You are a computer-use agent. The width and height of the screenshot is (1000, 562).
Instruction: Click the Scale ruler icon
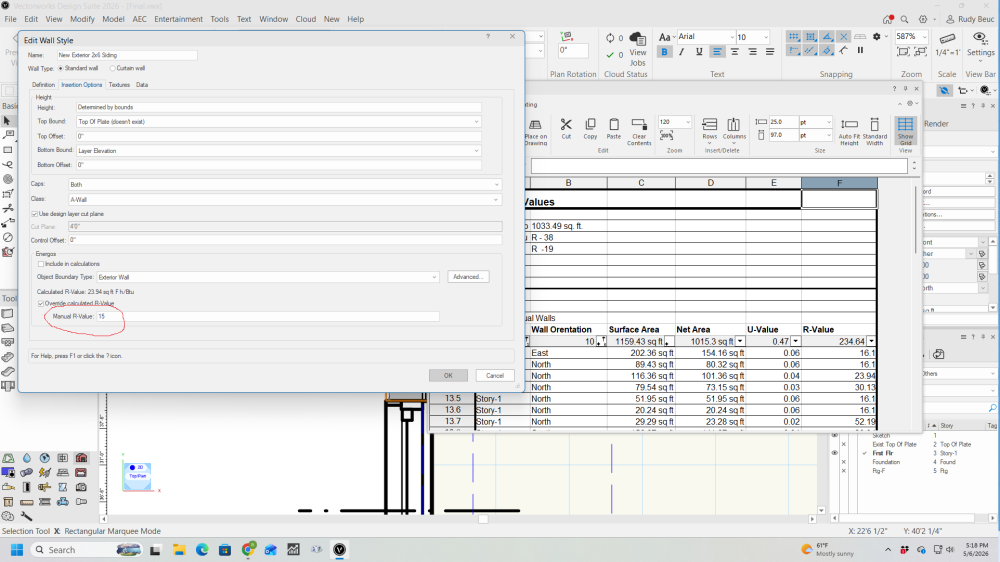pyautogui.click(x=948, y=38)
